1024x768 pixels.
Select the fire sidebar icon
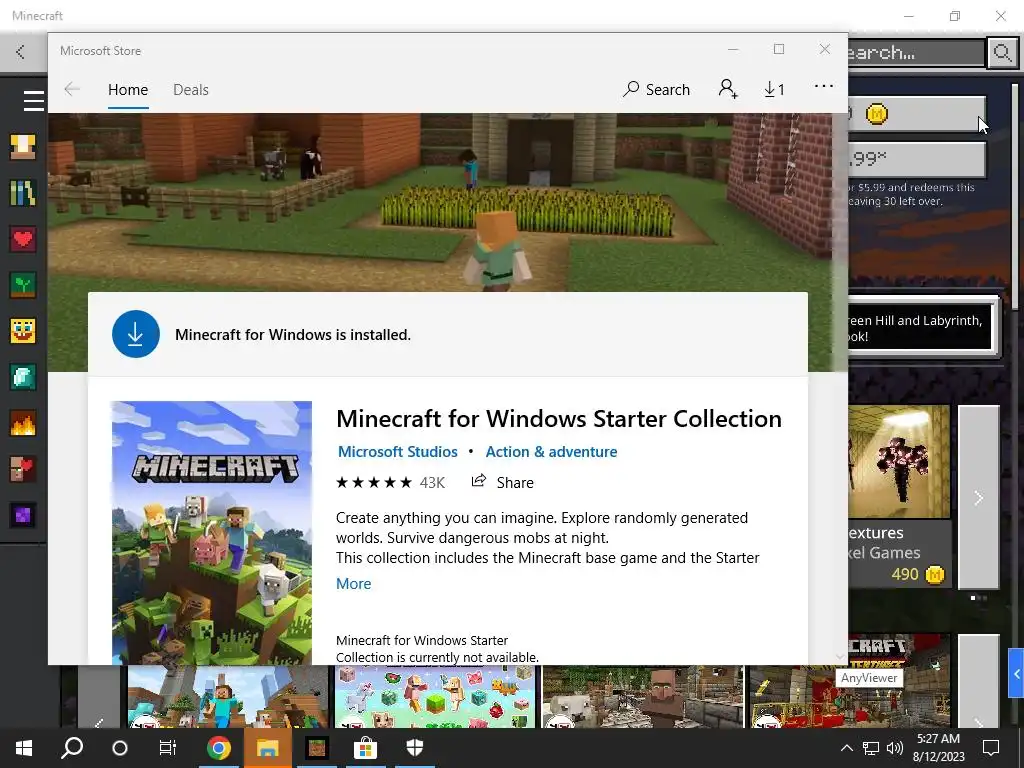[x=23, y=424]
